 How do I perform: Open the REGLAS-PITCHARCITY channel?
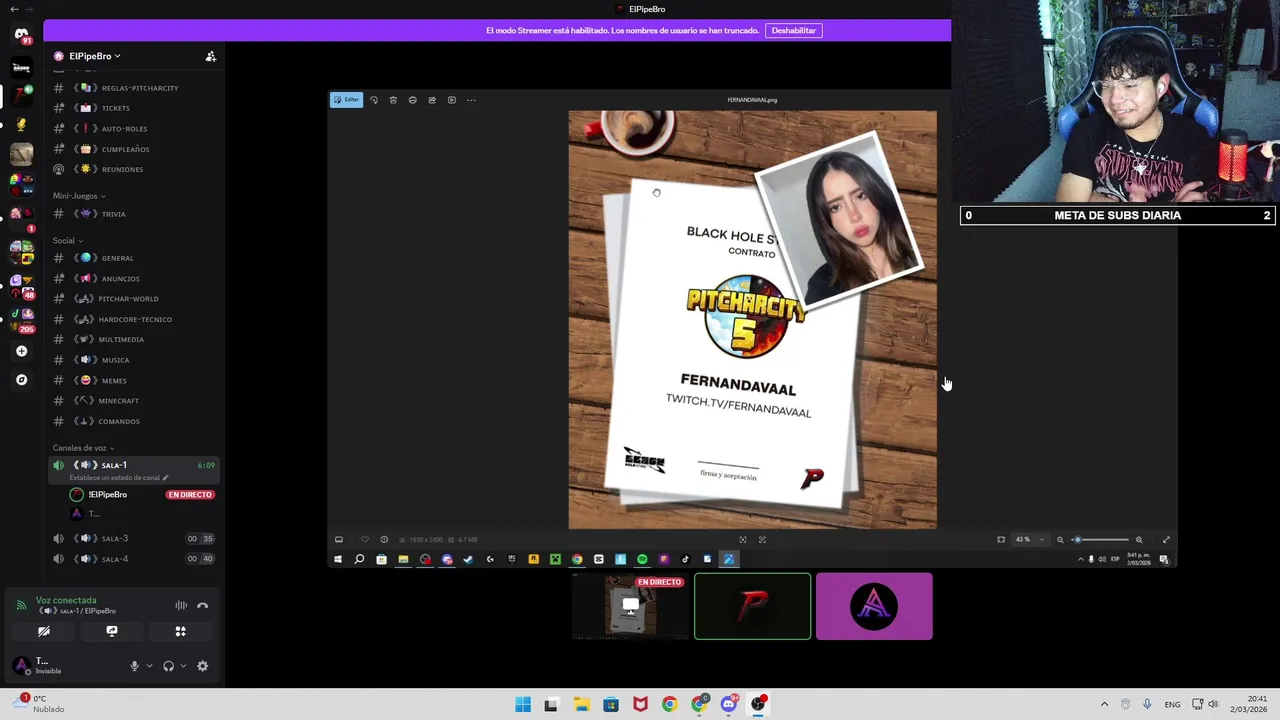(x=134, y=88)
